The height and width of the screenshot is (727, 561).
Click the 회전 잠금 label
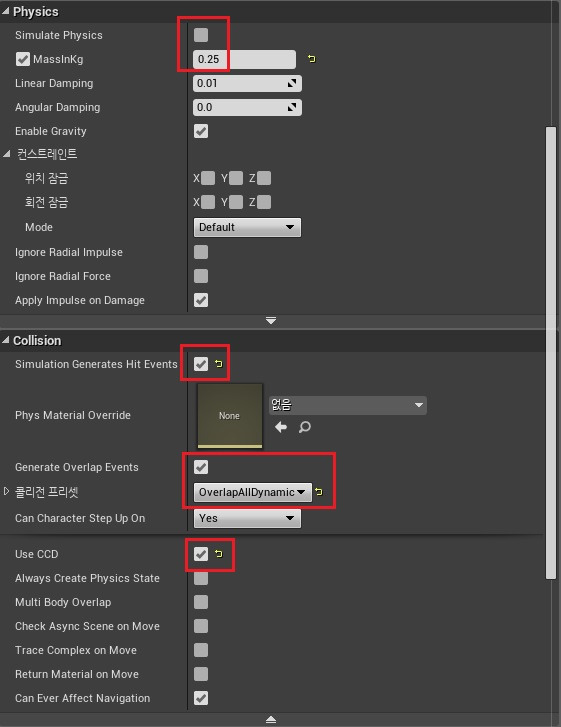click(x=46, y=202)
